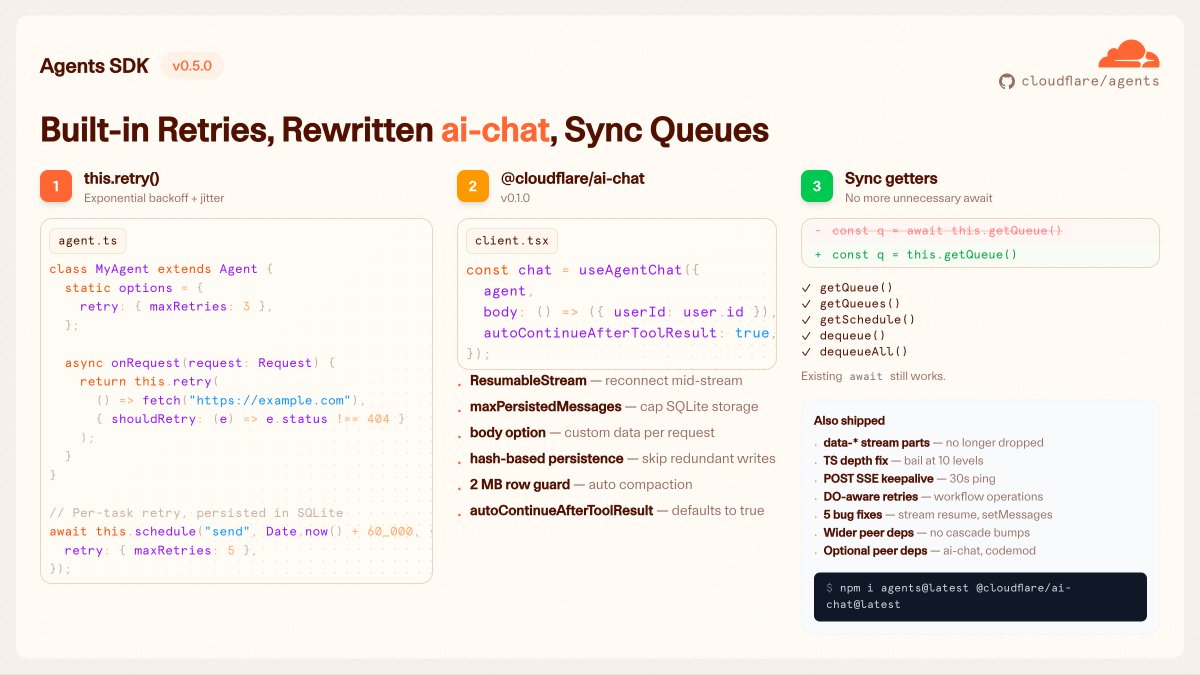1200x675 pixels.
Task: Click the checkmark next to getQueue()
Action: coord(806,288)
